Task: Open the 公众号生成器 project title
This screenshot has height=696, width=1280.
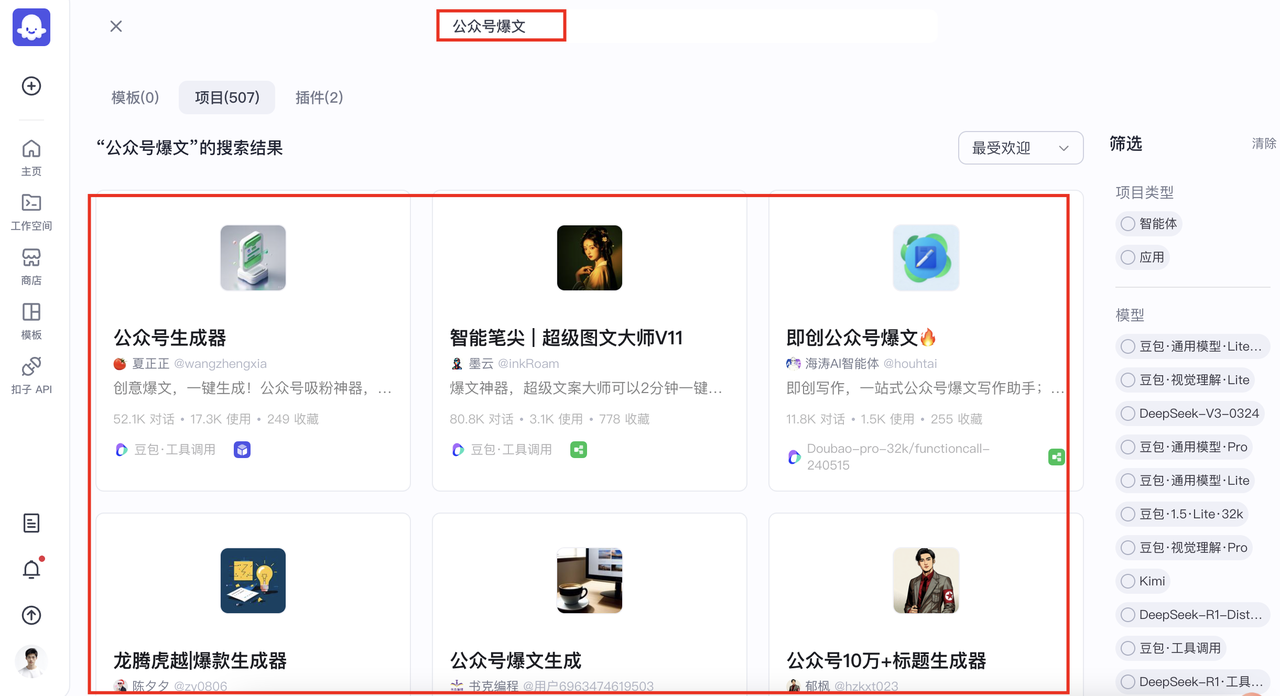Action: [x=170, y=338]
